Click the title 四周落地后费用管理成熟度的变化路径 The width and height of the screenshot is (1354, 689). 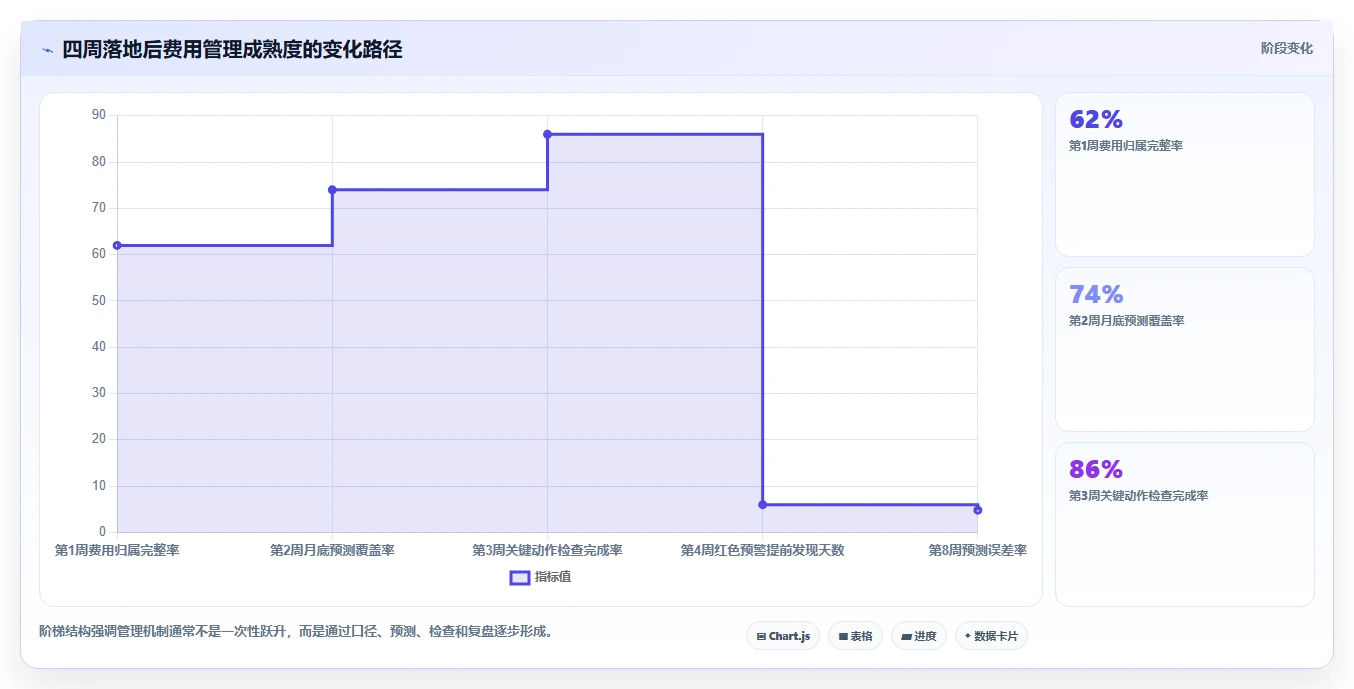(x=232, y=49)
